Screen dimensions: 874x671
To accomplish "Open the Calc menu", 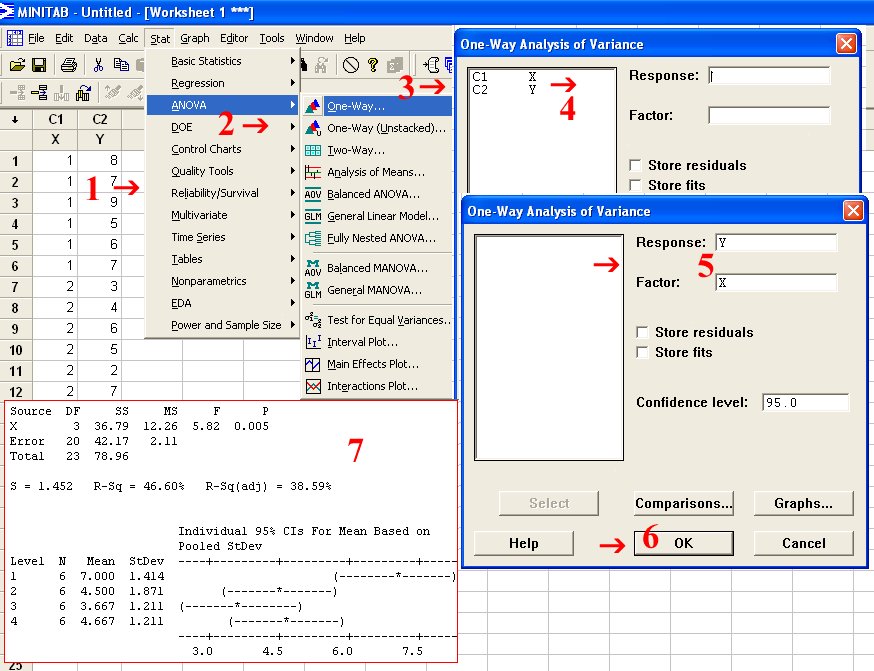I will click(x=128, y=38).
